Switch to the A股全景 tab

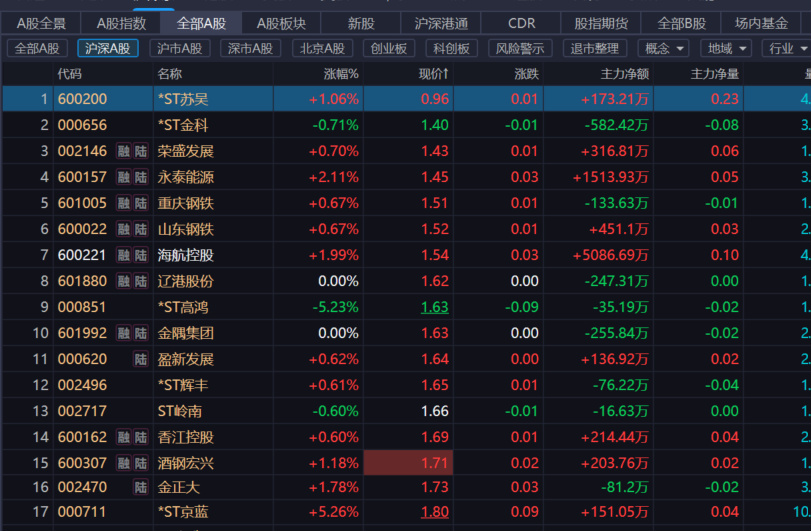click(x=41, y=23)
